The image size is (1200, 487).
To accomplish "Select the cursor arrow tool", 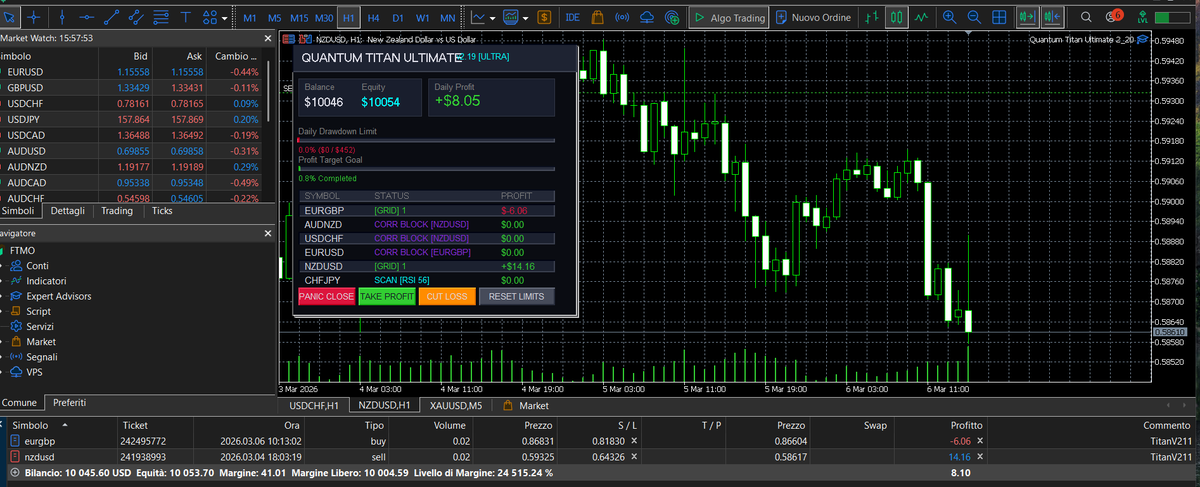I will (x=9, y=17).
